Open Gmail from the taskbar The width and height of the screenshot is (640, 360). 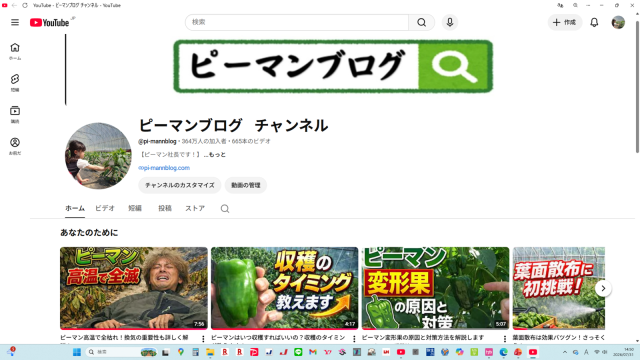(x=313, y=352)
